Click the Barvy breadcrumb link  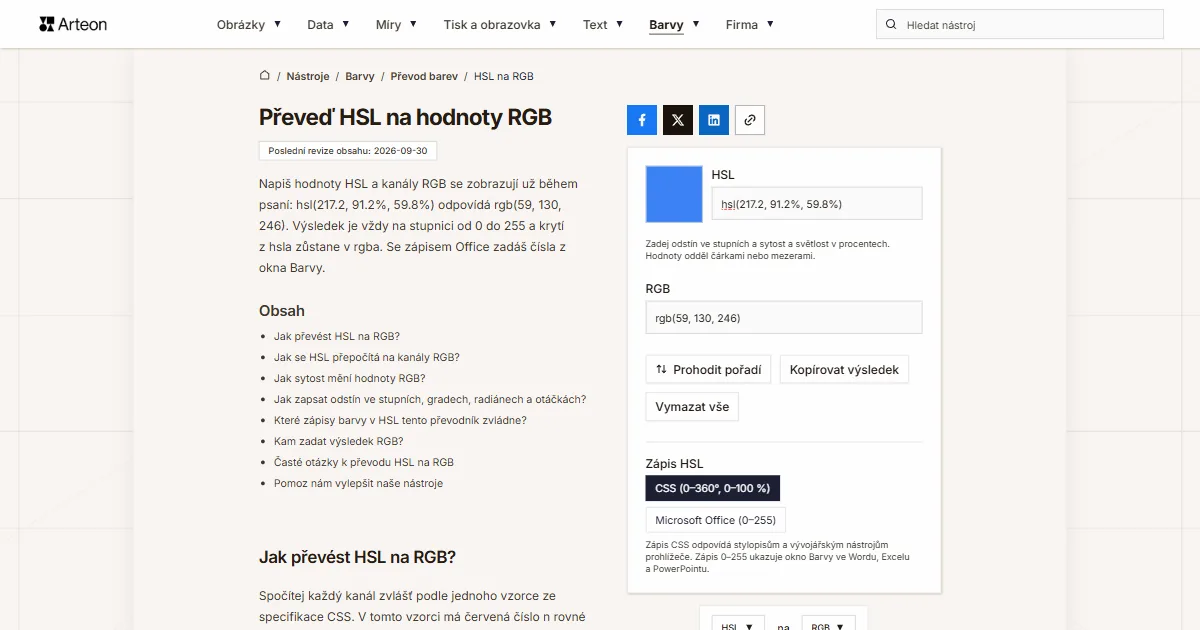(360, 76)
